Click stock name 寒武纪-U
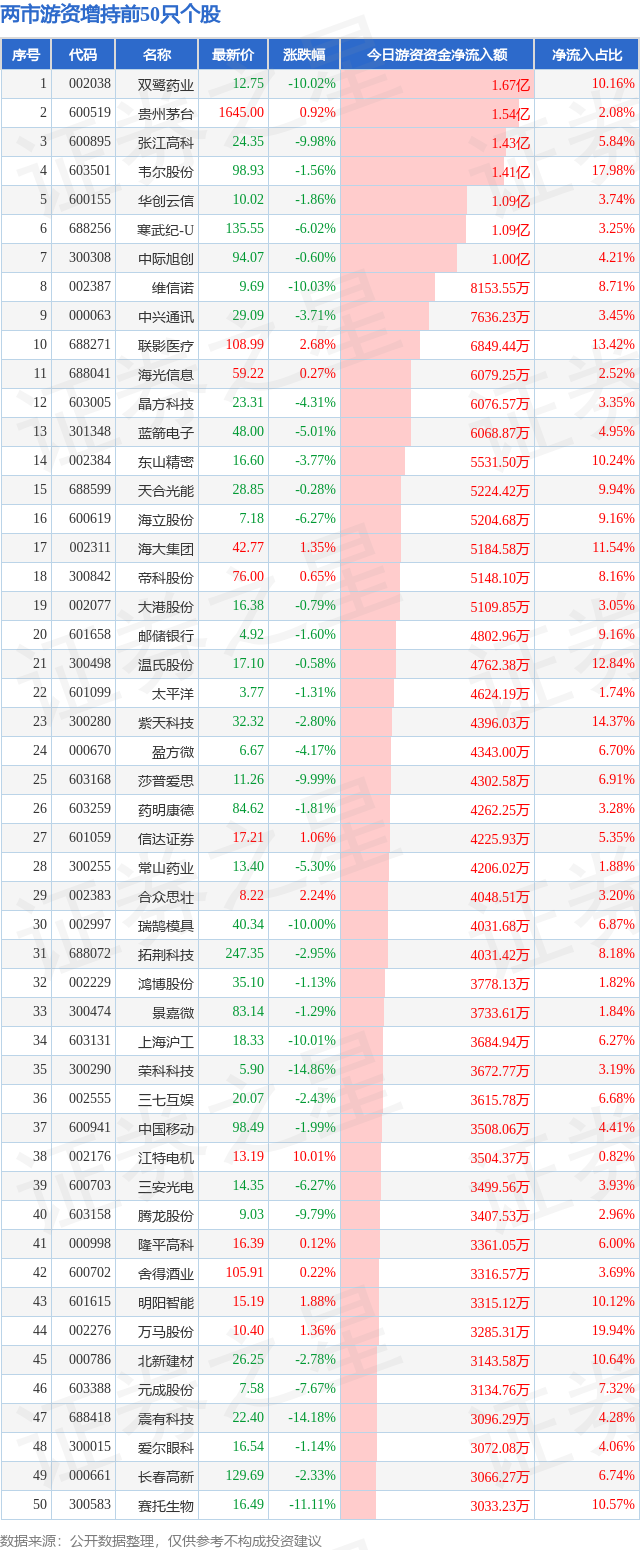Image resolution: width=640 pixels, height=1550 pixels. coord(166,229)
